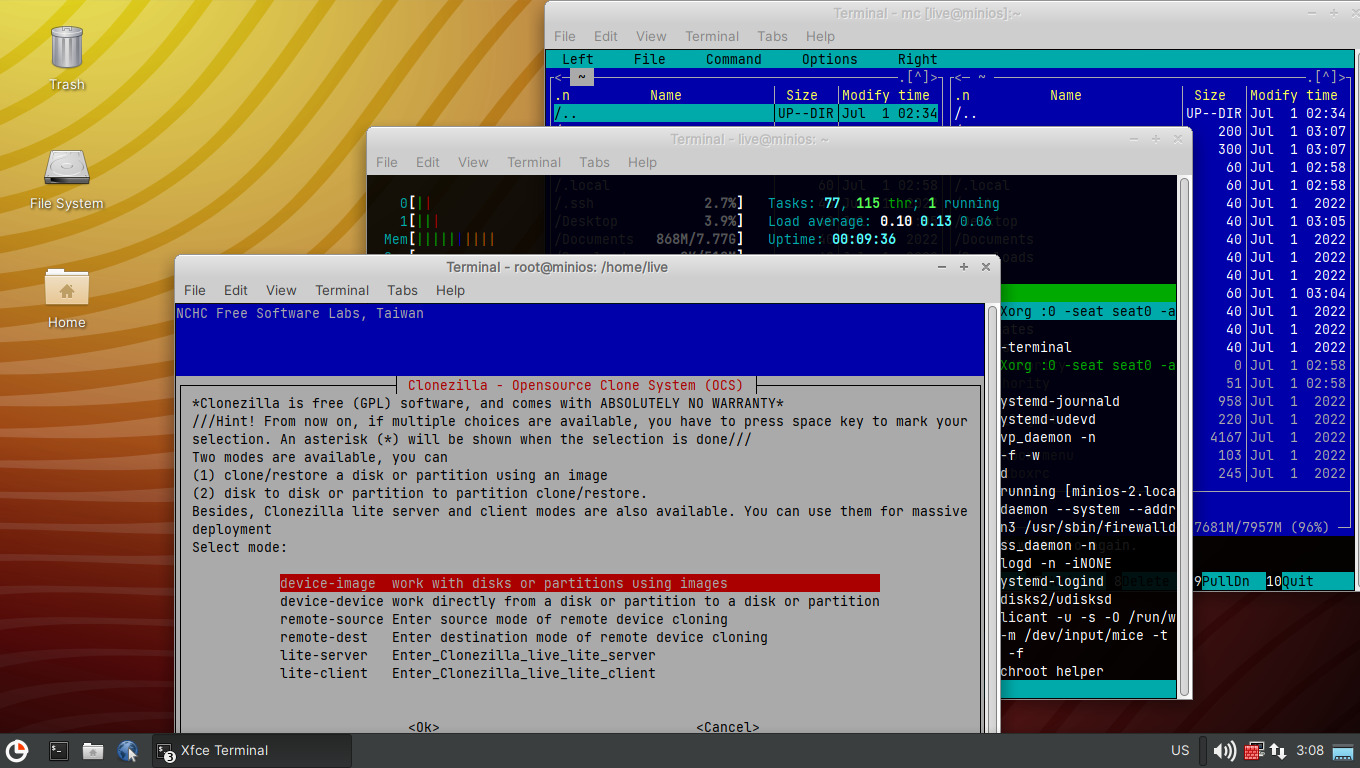Launch the web browser from the panel

click(x=127, y=750)
